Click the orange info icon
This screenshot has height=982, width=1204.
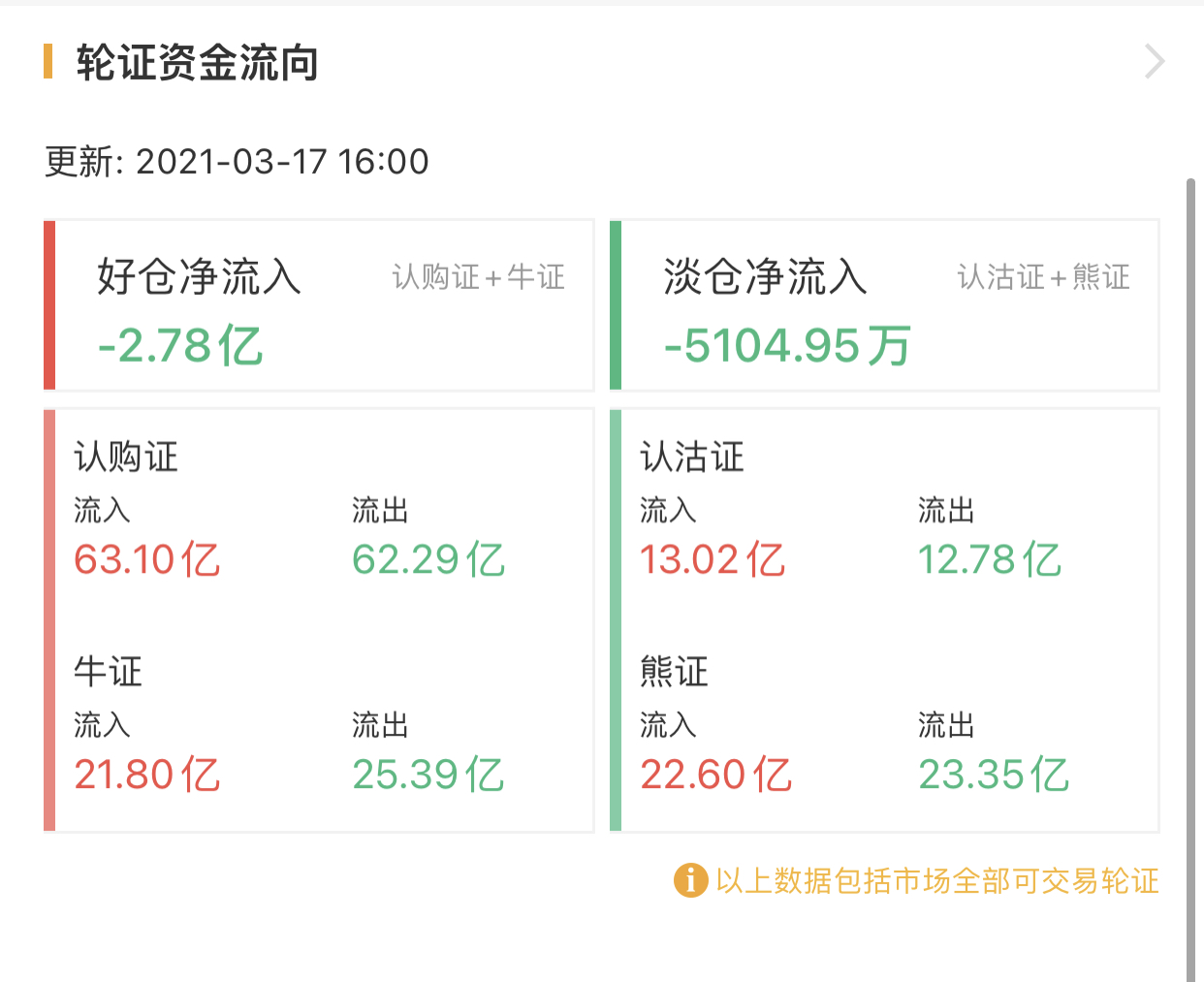click(x=690, y=880)
